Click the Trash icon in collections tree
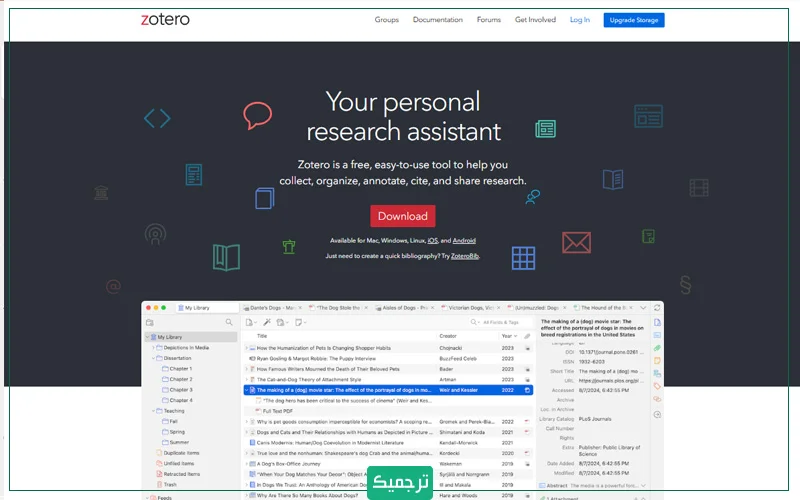 [159, 484]
